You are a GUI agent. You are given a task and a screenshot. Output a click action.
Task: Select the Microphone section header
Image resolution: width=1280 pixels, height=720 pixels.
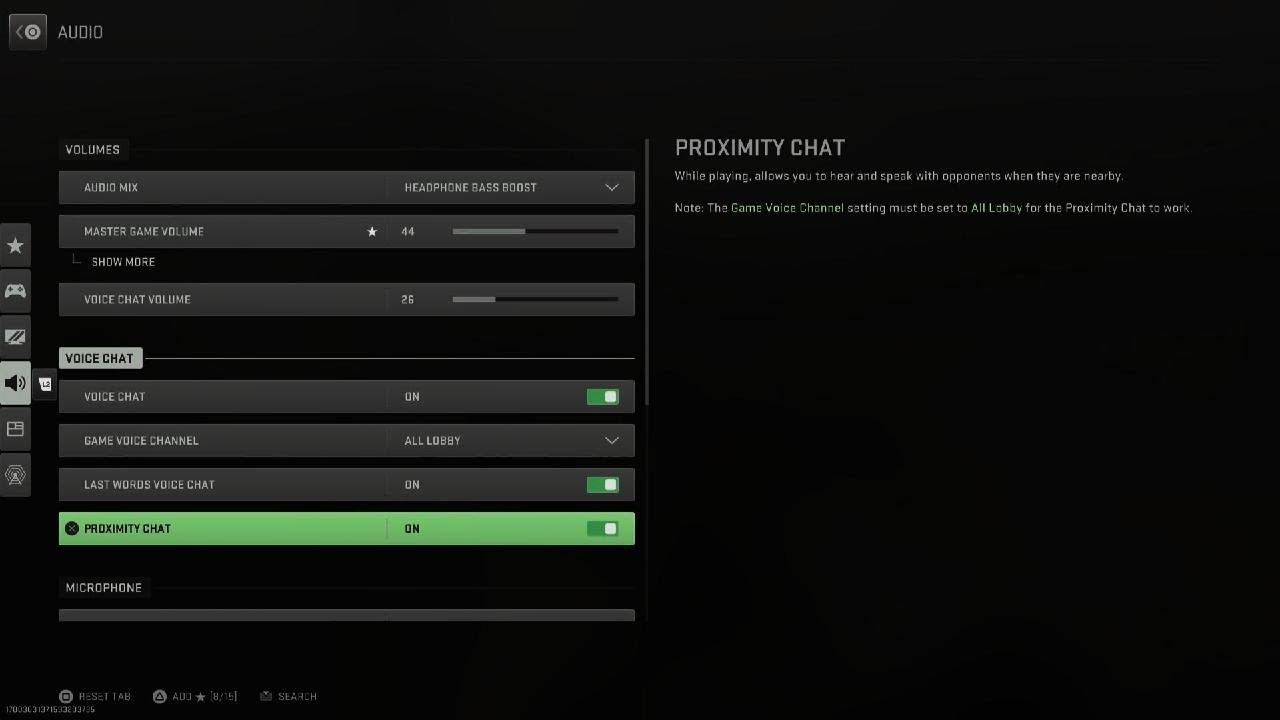tap(104, 588)
